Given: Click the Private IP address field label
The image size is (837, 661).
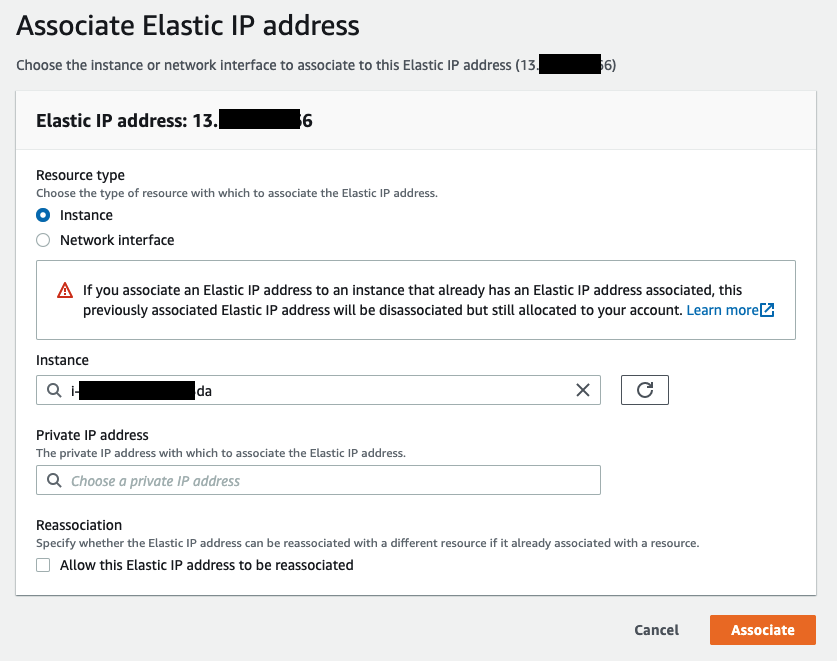Looking at the screenshot, I should click(x=92, y=435).
